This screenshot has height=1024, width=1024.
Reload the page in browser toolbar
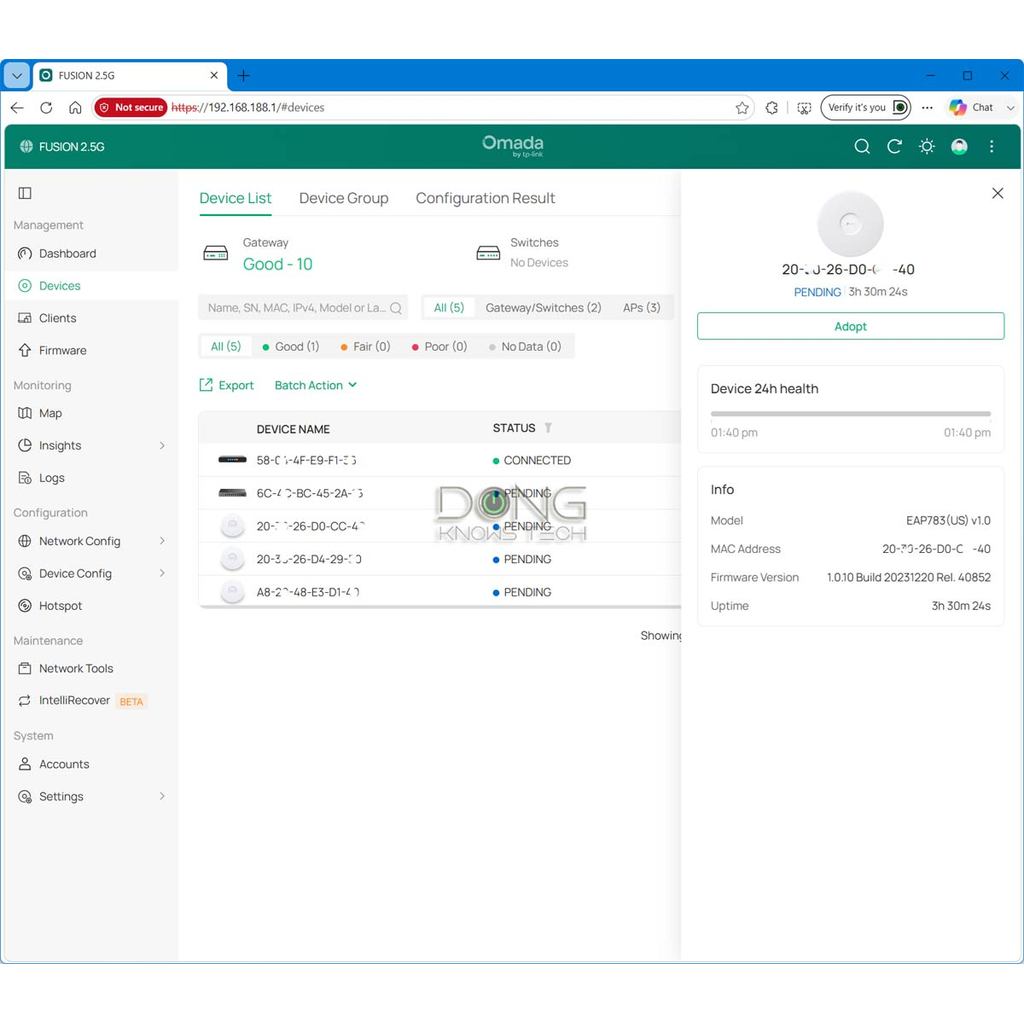click(46, 107)
